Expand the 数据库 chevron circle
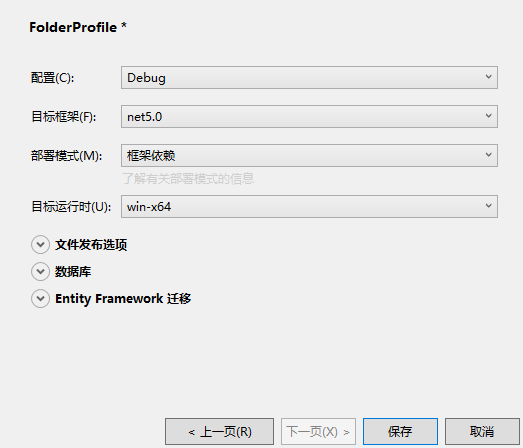Viewport: 523px width, 448px height. pos(40,272)
